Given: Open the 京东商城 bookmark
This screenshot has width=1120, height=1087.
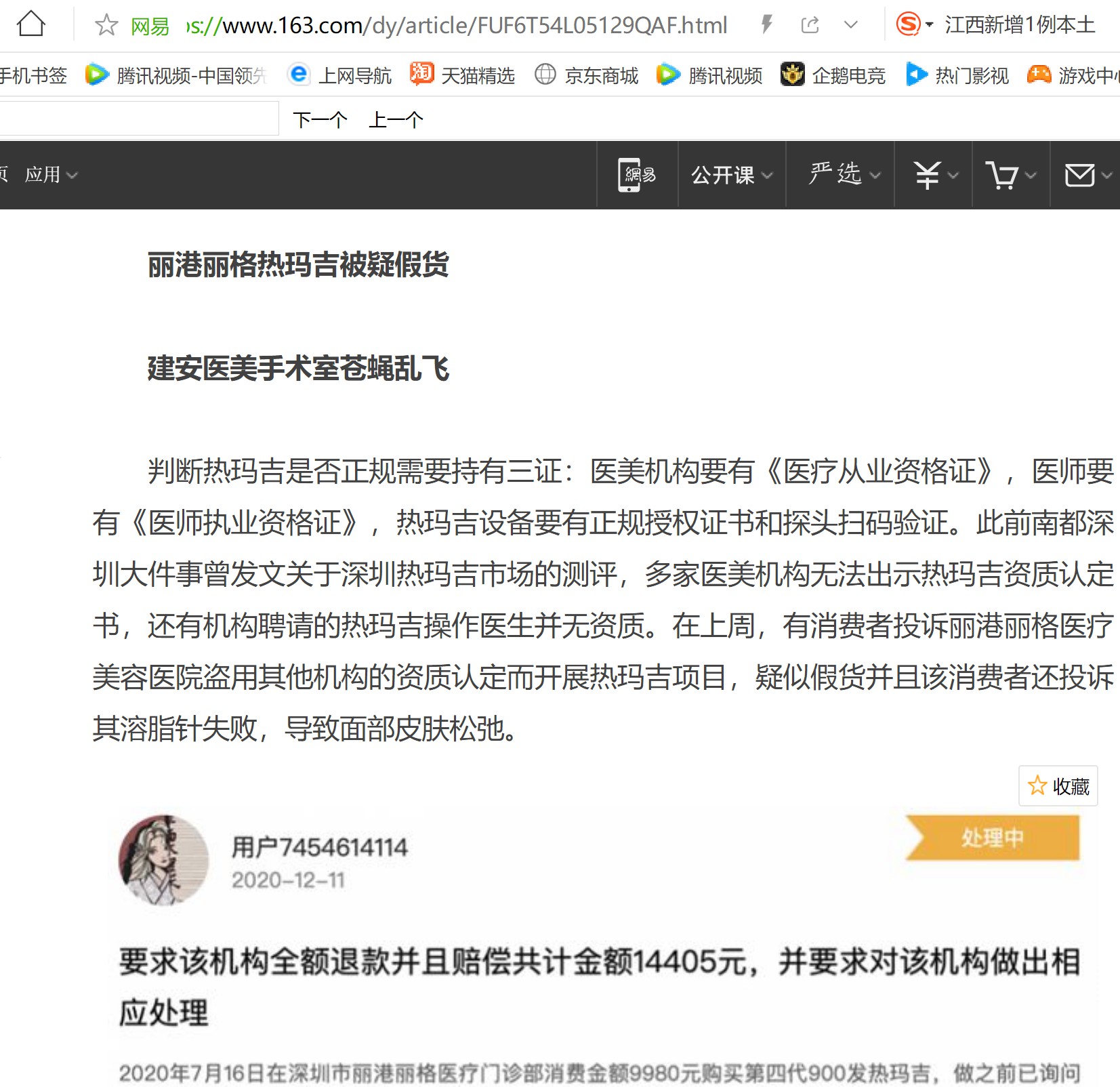Looking at the screenshot, I should click(x=587, y=75).
